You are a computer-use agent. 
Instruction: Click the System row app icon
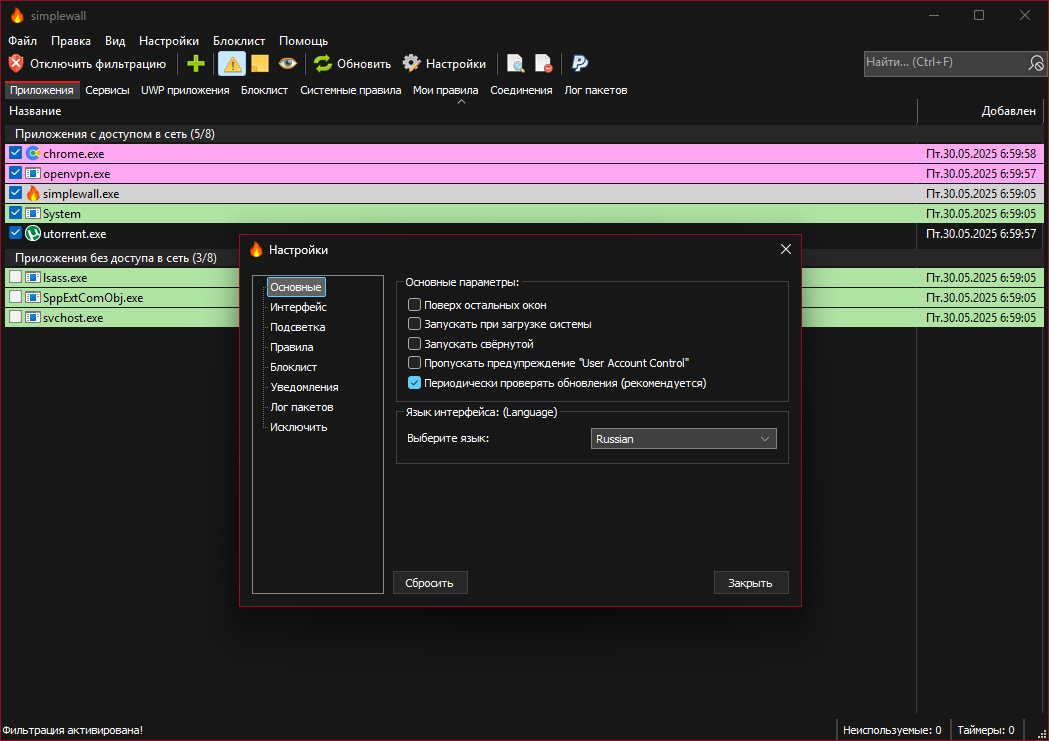point(33,213)
